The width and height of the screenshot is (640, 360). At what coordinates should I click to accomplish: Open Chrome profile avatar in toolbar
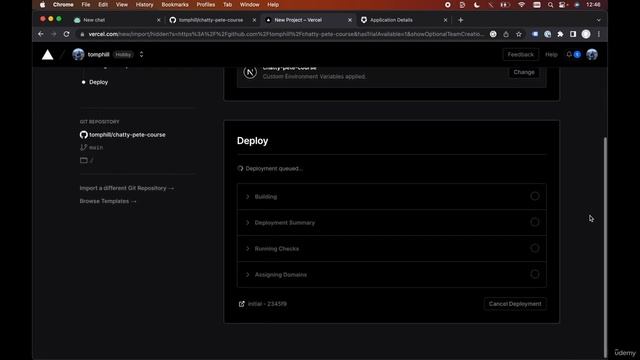click(586, 34)
